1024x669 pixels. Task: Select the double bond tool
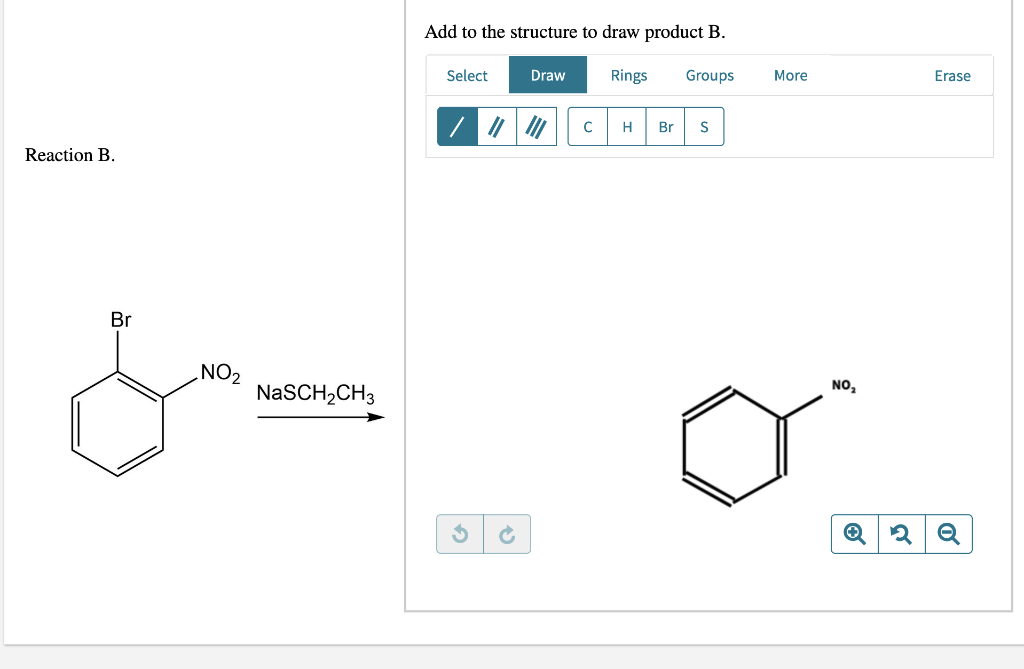point(495,126)
